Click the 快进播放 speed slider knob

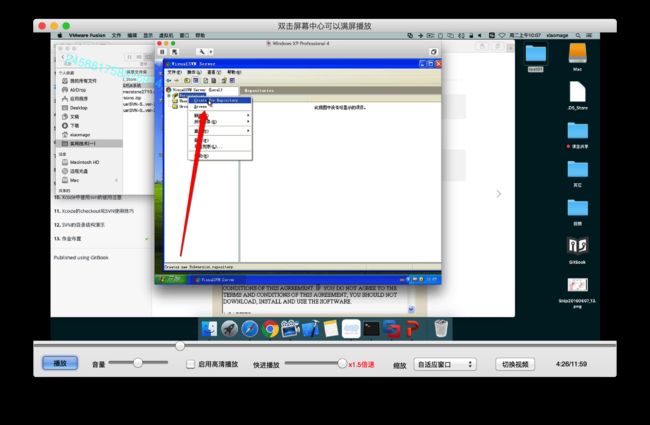pyautogui.click(x=342, y=364)
